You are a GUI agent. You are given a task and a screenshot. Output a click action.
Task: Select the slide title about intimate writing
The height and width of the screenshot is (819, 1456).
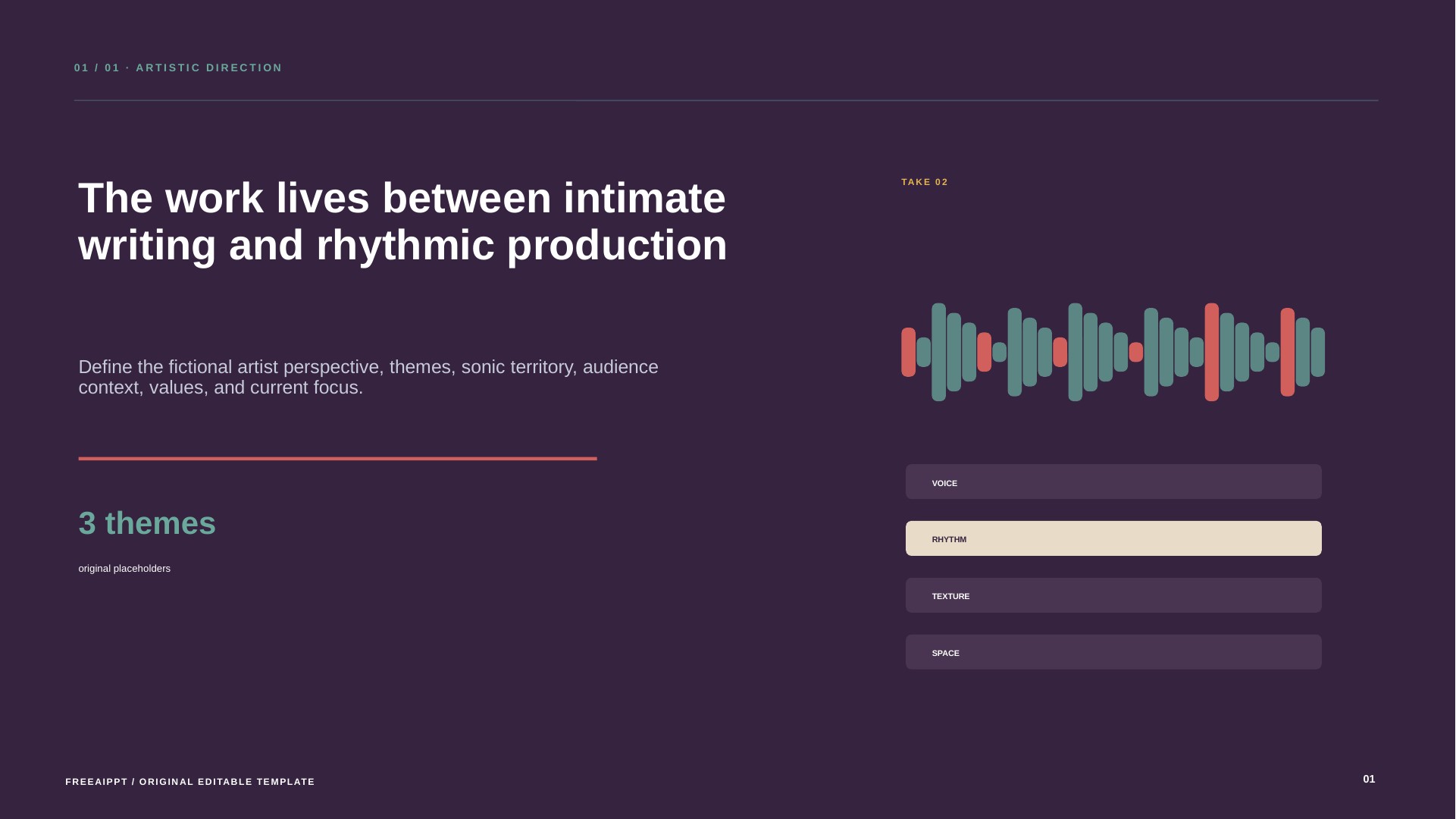(402, 221)
